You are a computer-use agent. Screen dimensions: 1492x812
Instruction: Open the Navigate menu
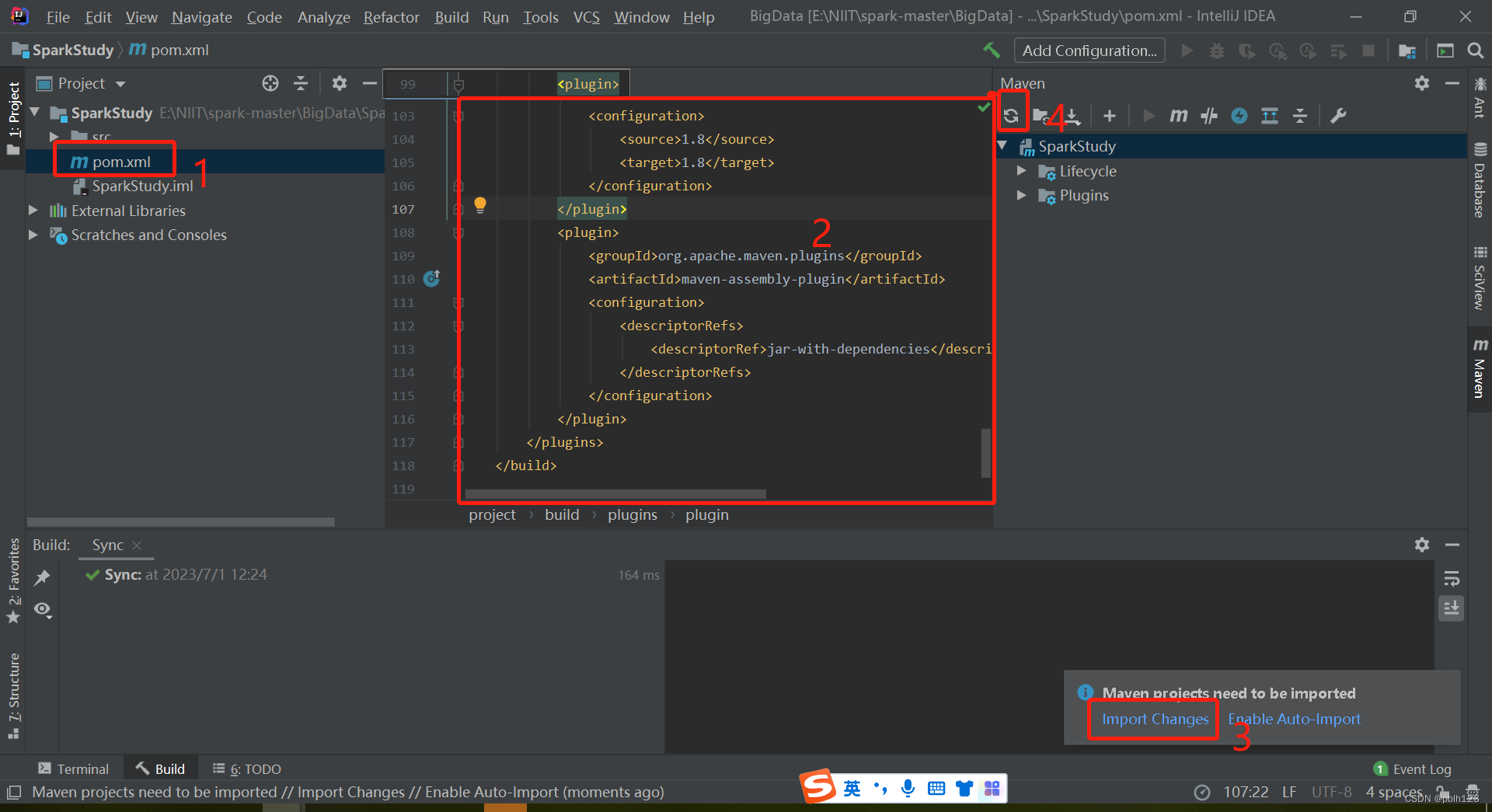coord(202,17)
